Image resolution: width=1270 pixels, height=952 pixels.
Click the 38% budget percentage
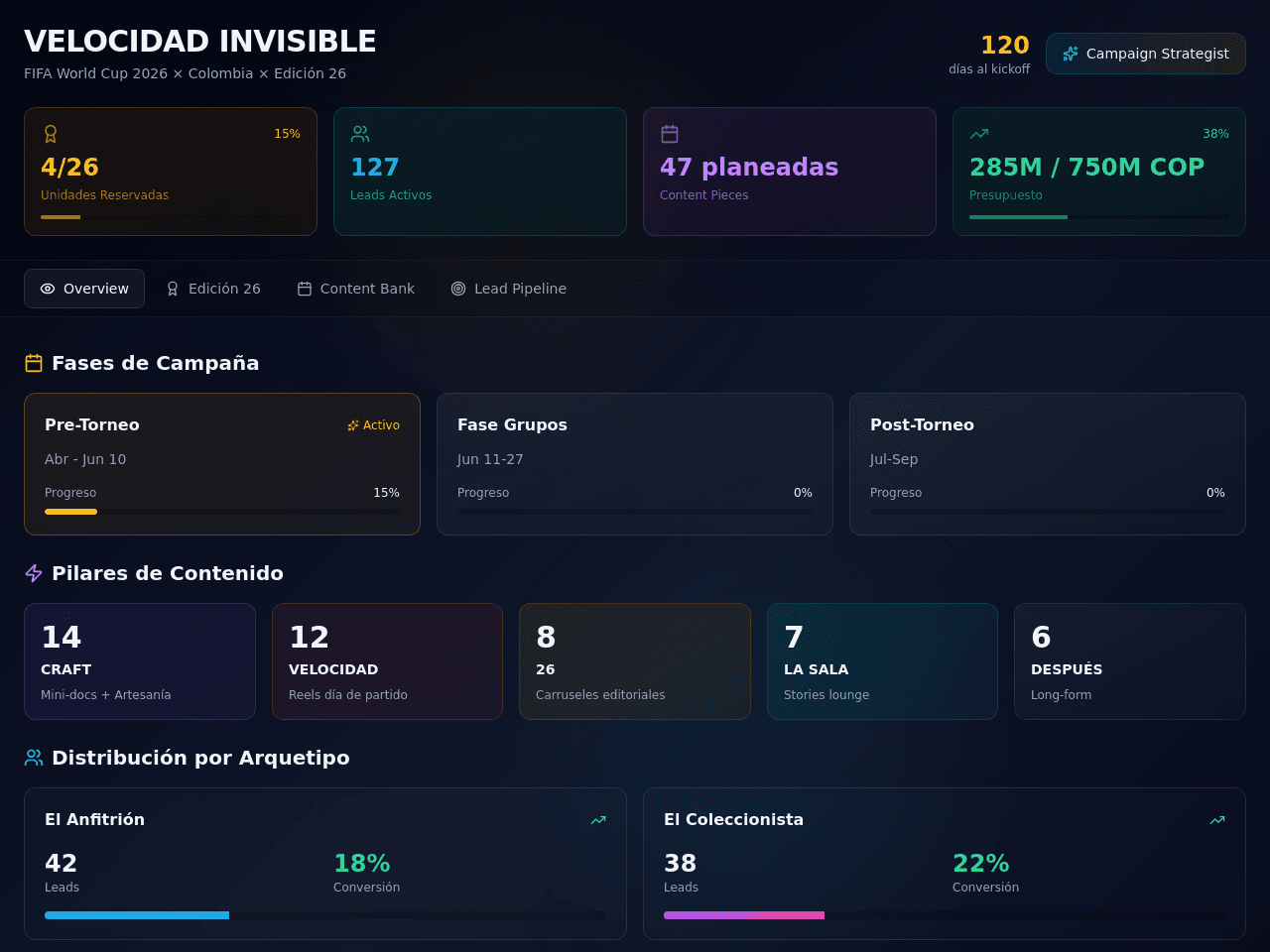[x=1215, y=134]
